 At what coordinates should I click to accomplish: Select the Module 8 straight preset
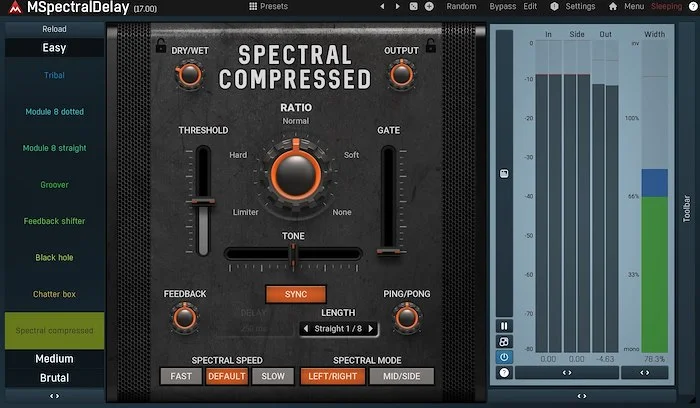(54, 148)
